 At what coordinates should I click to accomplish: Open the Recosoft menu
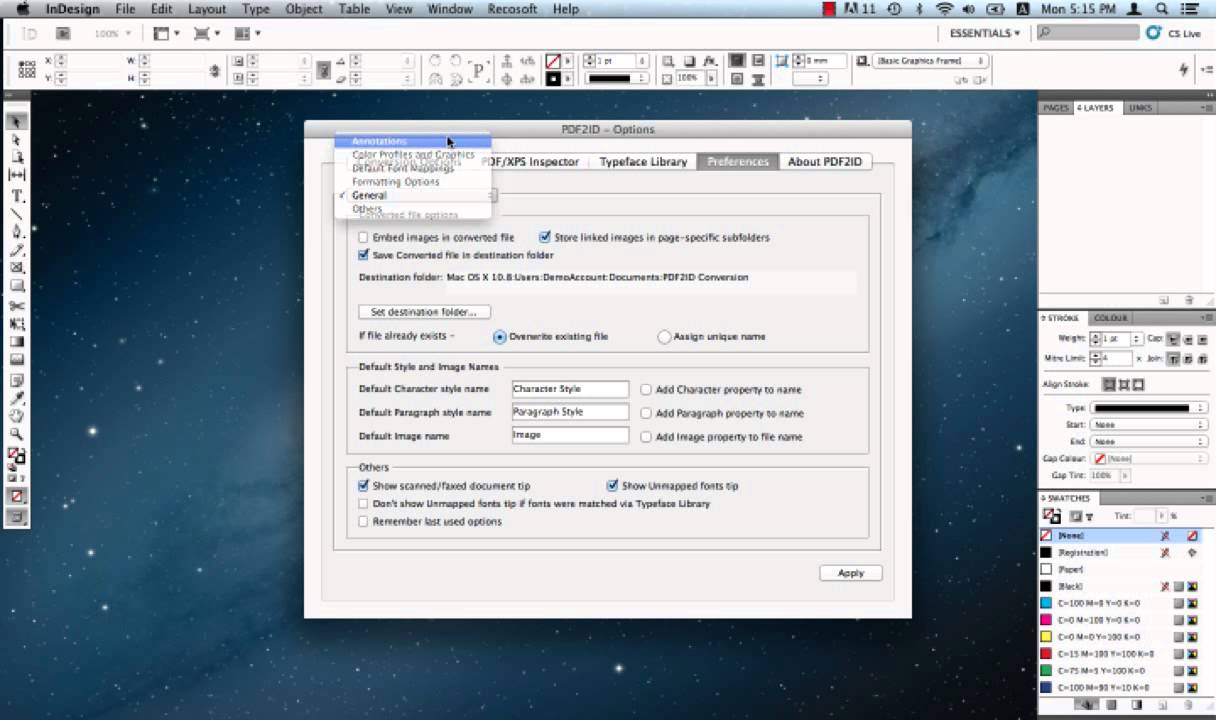[511, 9]
